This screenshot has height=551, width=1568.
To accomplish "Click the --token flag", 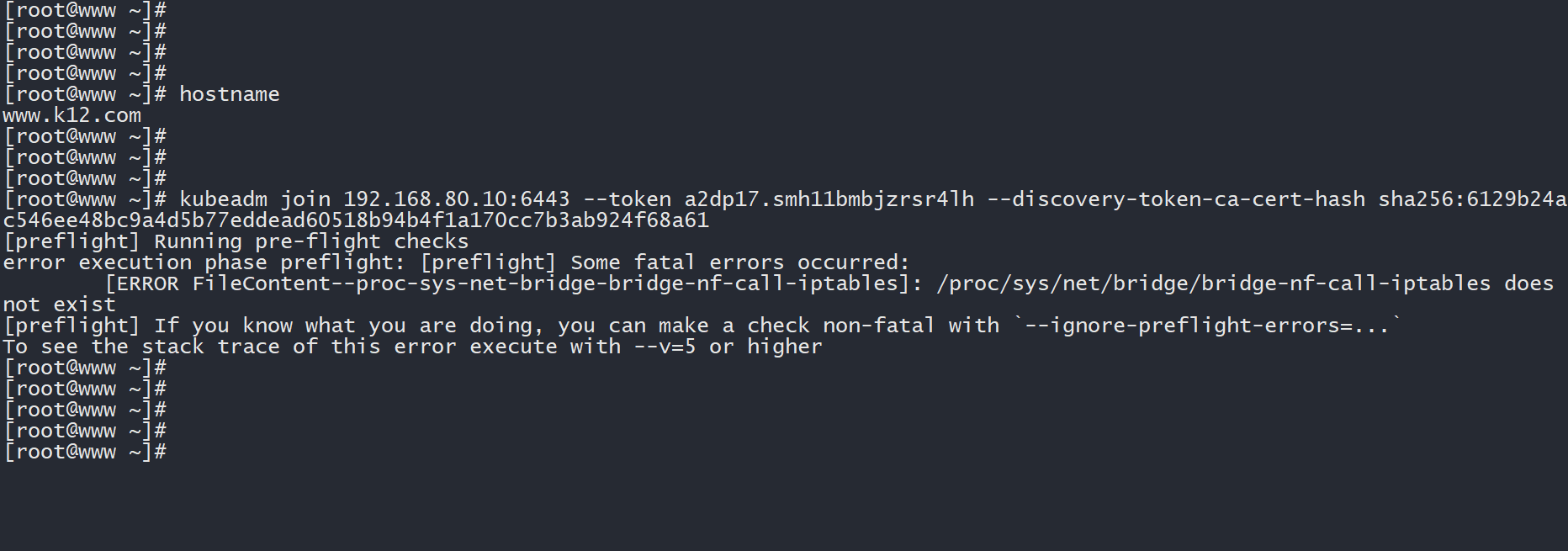I will point(627,199).
